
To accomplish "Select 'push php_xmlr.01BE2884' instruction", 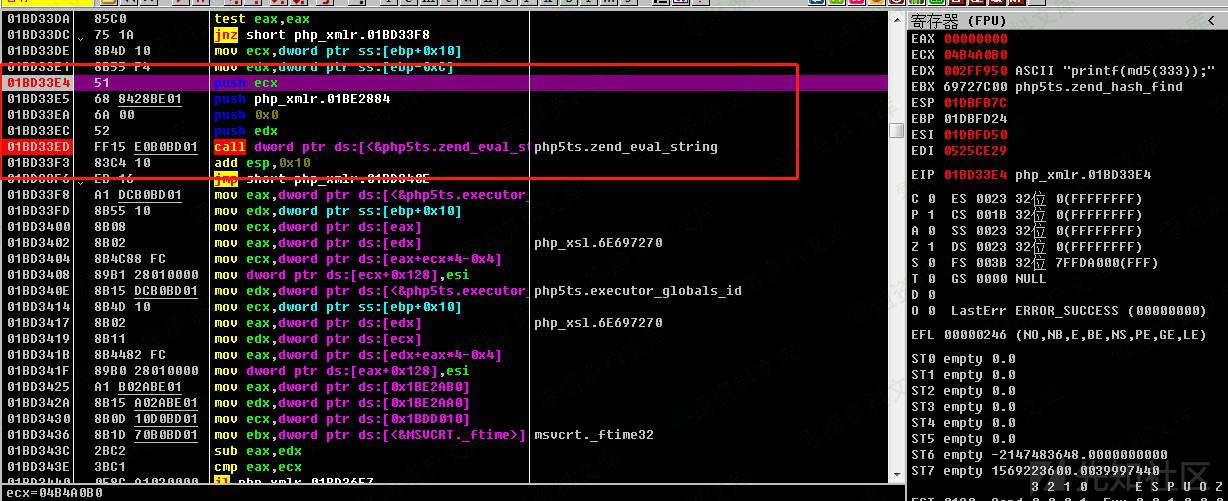I will tap(302, 99).
